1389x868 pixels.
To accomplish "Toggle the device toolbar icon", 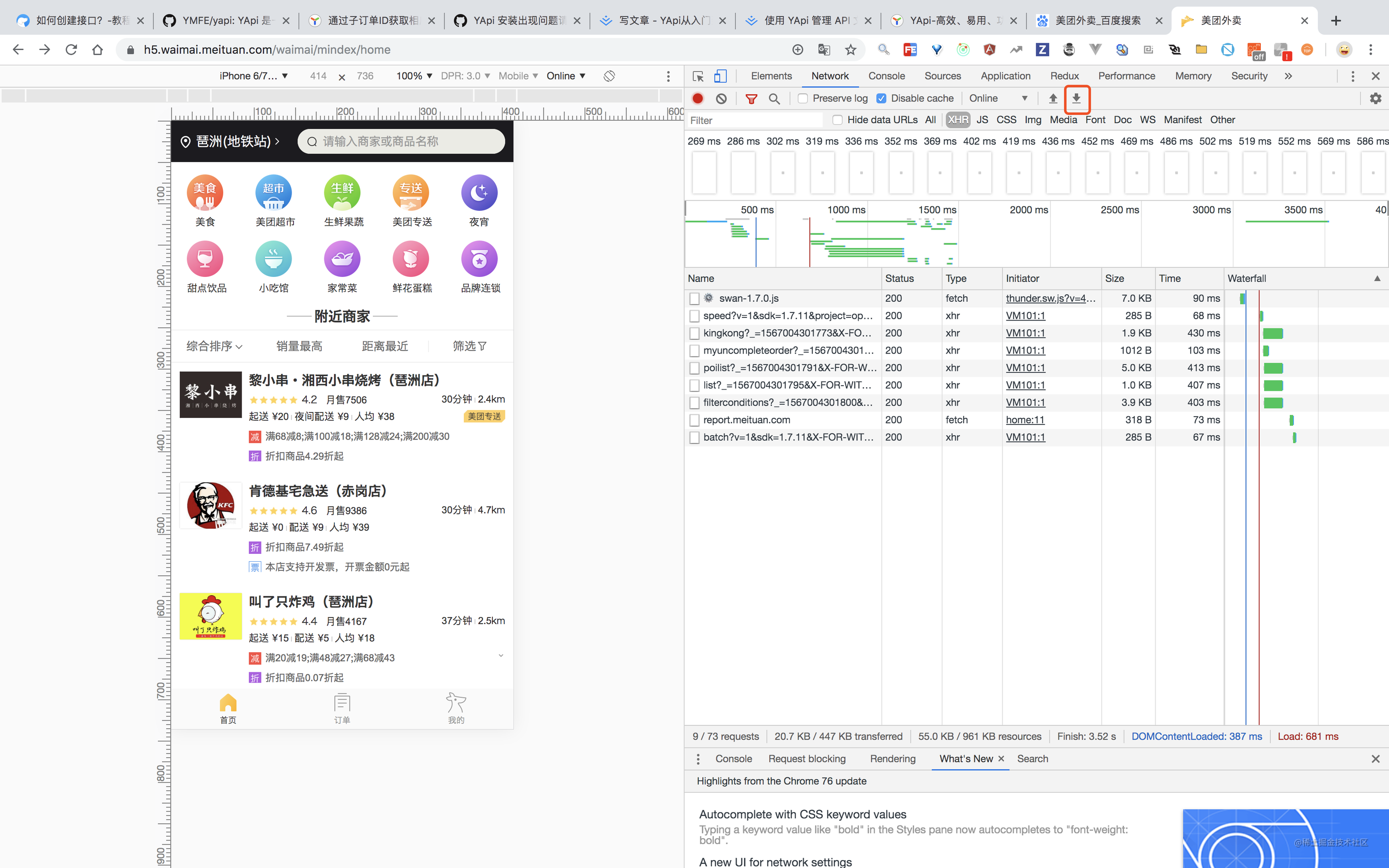I will (x=720, y=76).
